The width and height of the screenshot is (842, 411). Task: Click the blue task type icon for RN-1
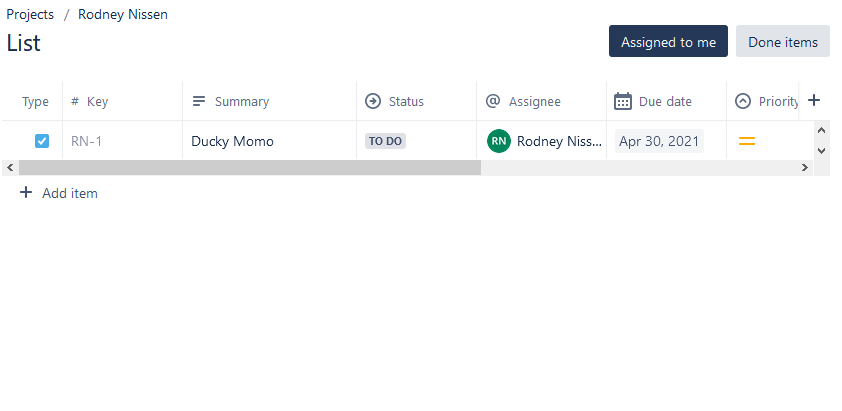(x=42, y=141)
